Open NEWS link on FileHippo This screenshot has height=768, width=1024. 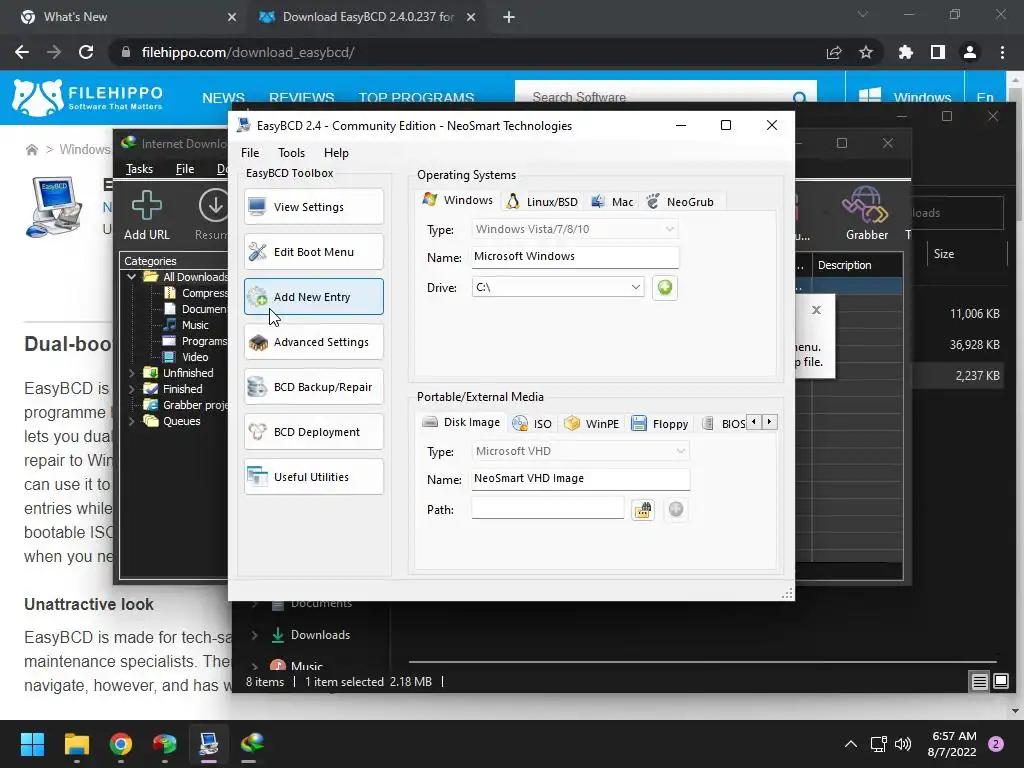[223, 98]
